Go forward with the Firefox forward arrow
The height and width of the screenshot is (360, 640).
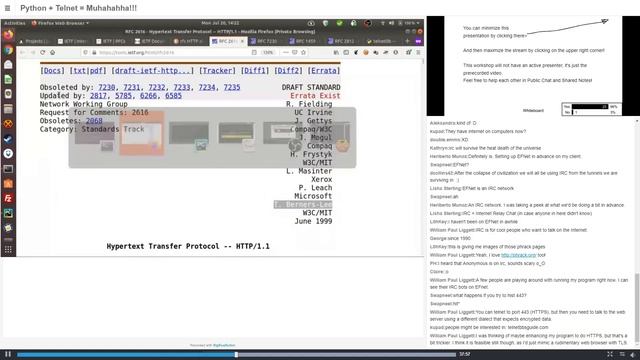[33, 52]
